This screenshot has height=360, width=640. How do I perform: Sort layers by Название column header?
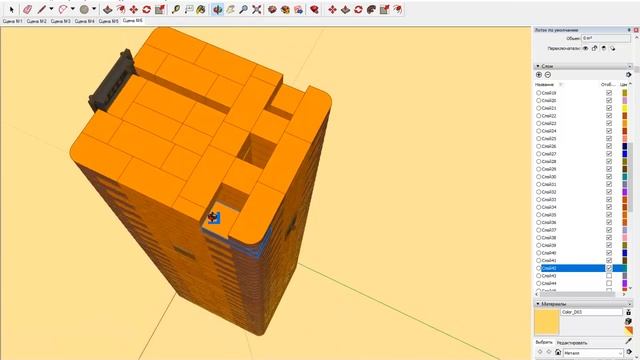(544, 84)
